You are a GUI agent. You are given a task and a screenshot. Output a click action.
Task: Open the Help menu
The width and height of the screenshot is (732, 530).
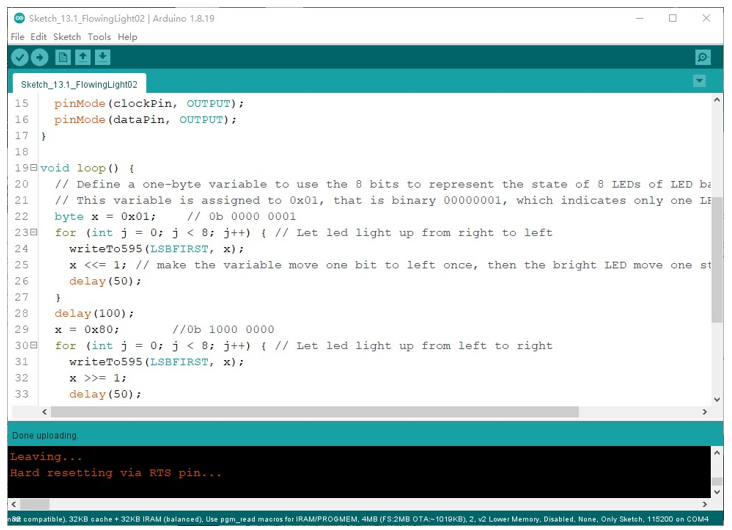(127, 37)
